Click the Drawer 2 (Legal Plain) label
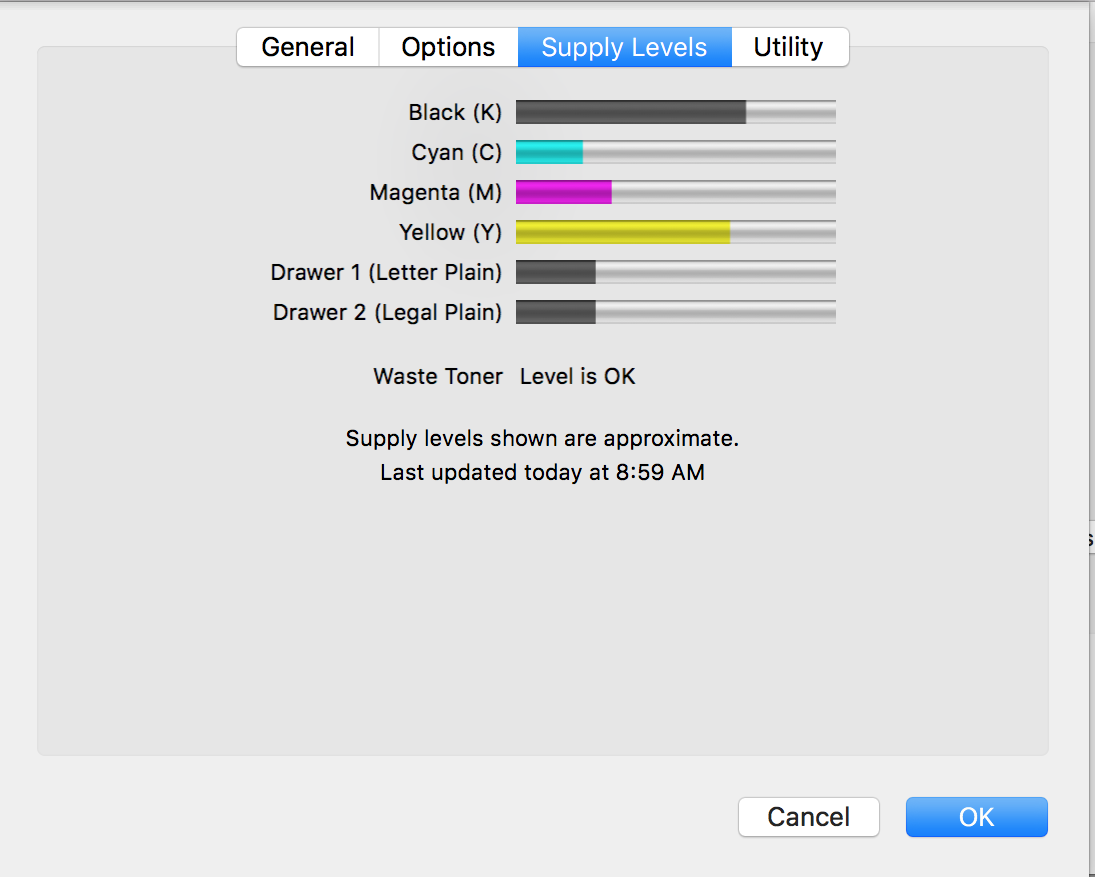1095x877 pixels. pos(387,312)
